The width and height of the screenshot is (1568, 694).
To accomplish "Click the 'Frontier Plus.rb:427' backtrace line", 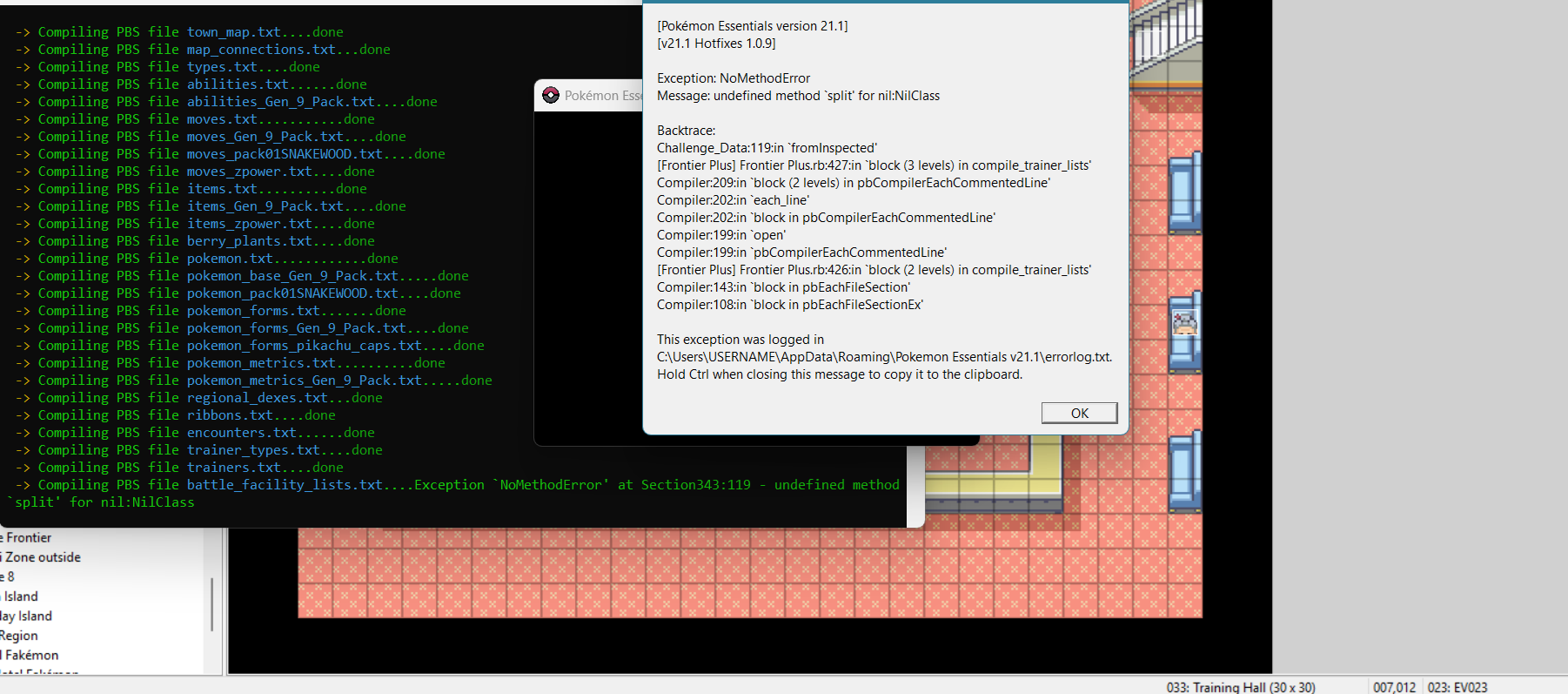I will tap(874, 165).
